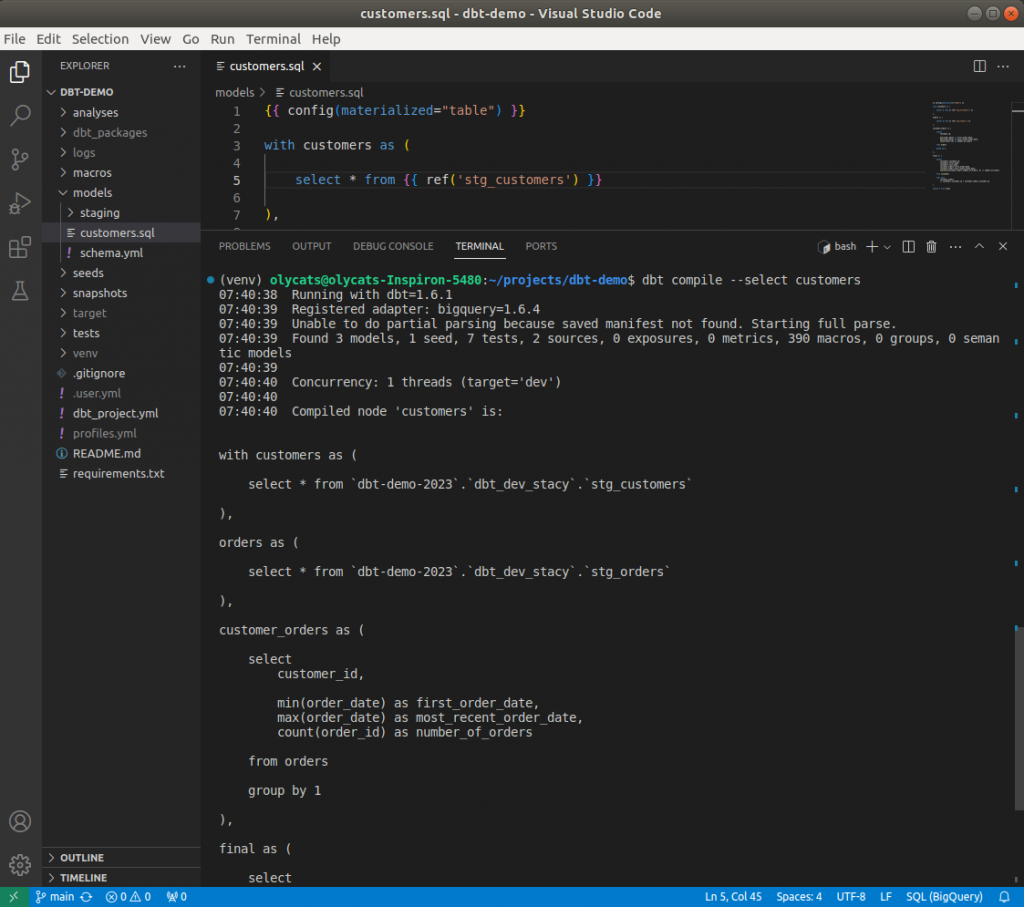
Task: Create a new terminal with plus icon
Action: (872, 246)
